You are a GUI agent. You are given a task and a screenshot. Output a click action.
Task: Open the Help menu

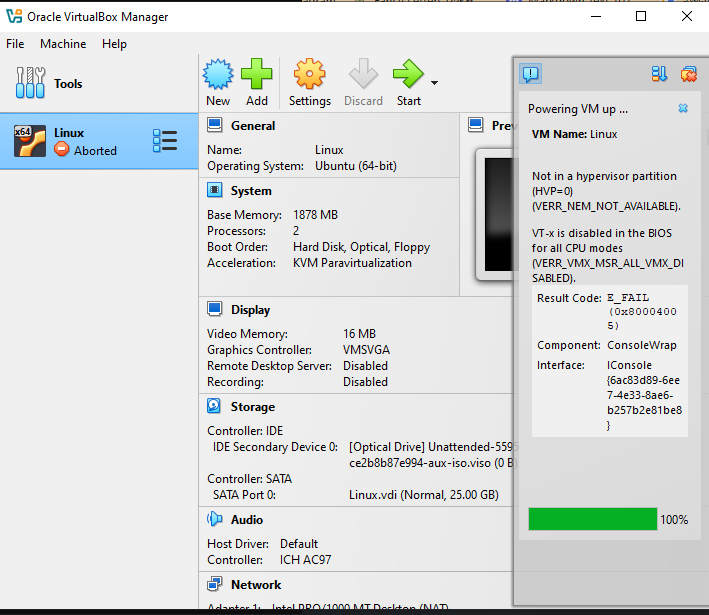pos(115,44)
